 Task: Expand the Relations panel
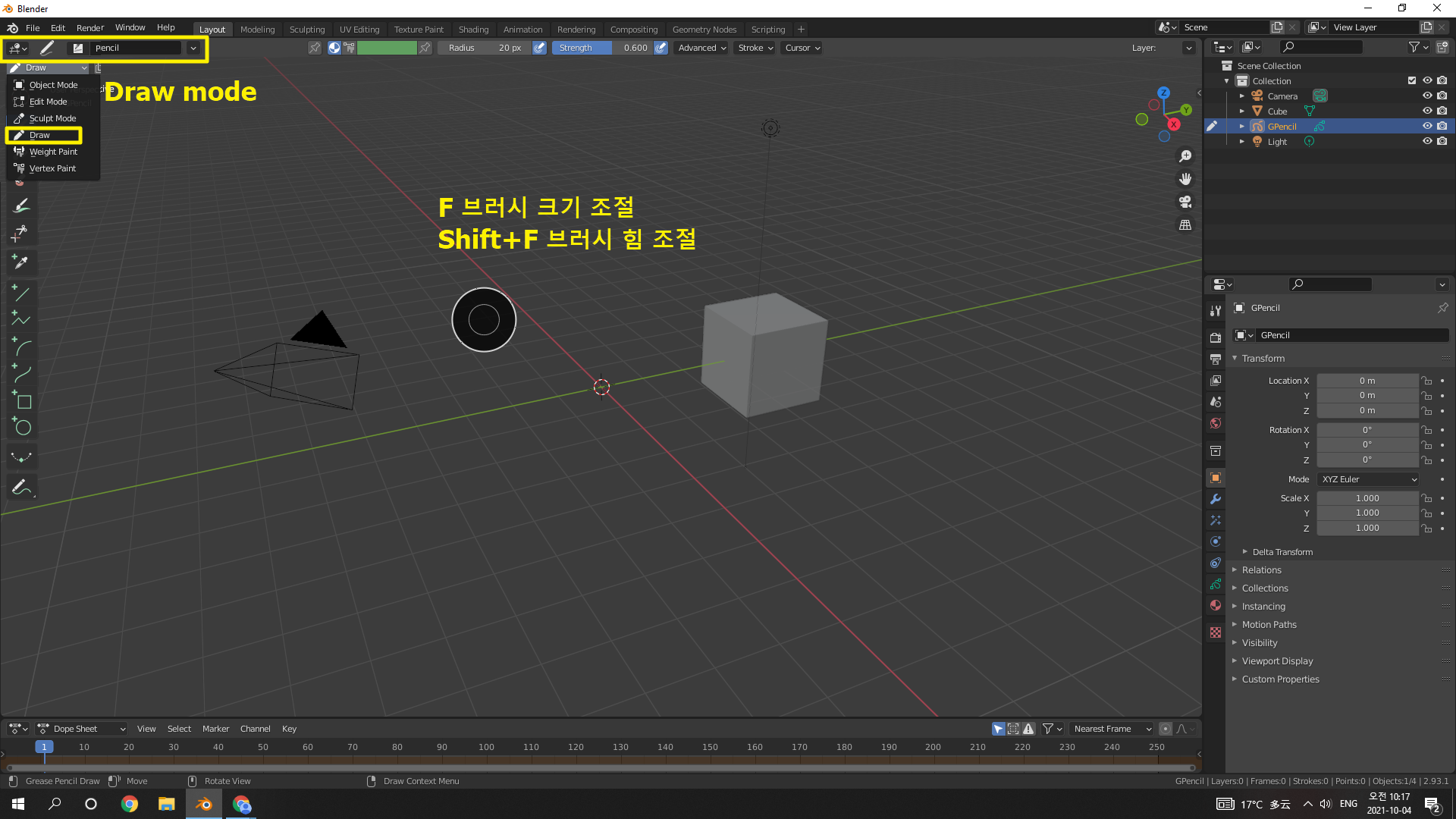click(x=1261, y=570)
